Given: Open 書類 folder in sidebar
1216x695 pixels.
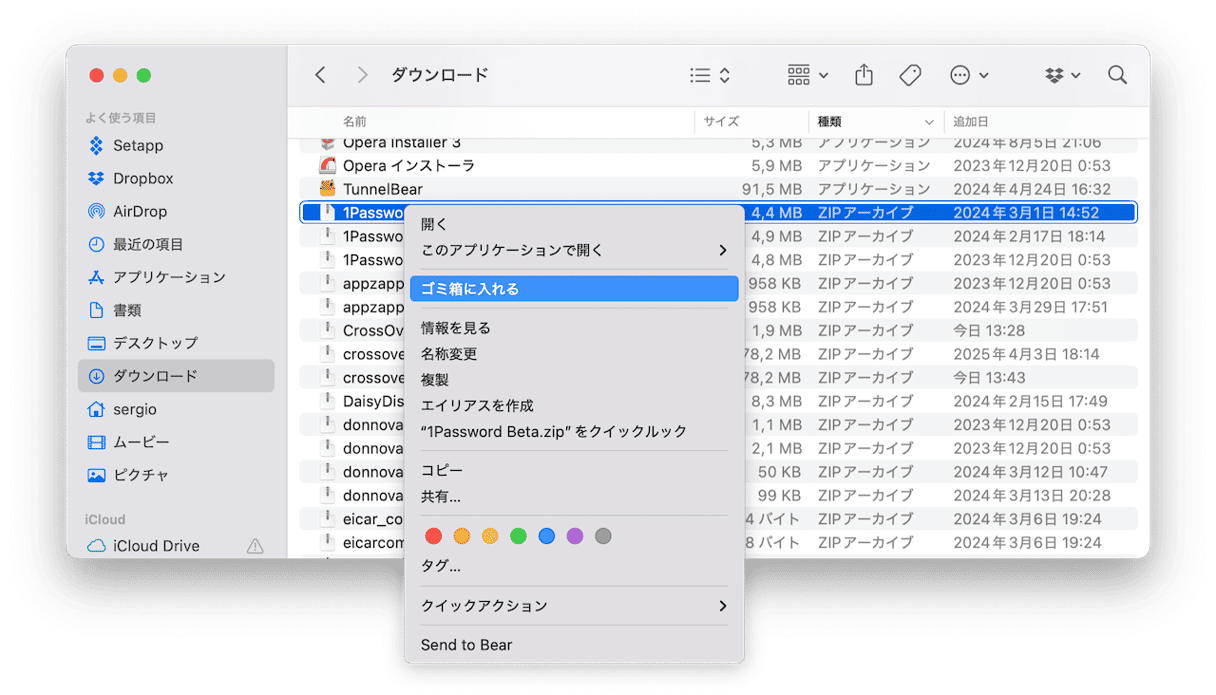Looking at the screenshot, I should (127, 311).
